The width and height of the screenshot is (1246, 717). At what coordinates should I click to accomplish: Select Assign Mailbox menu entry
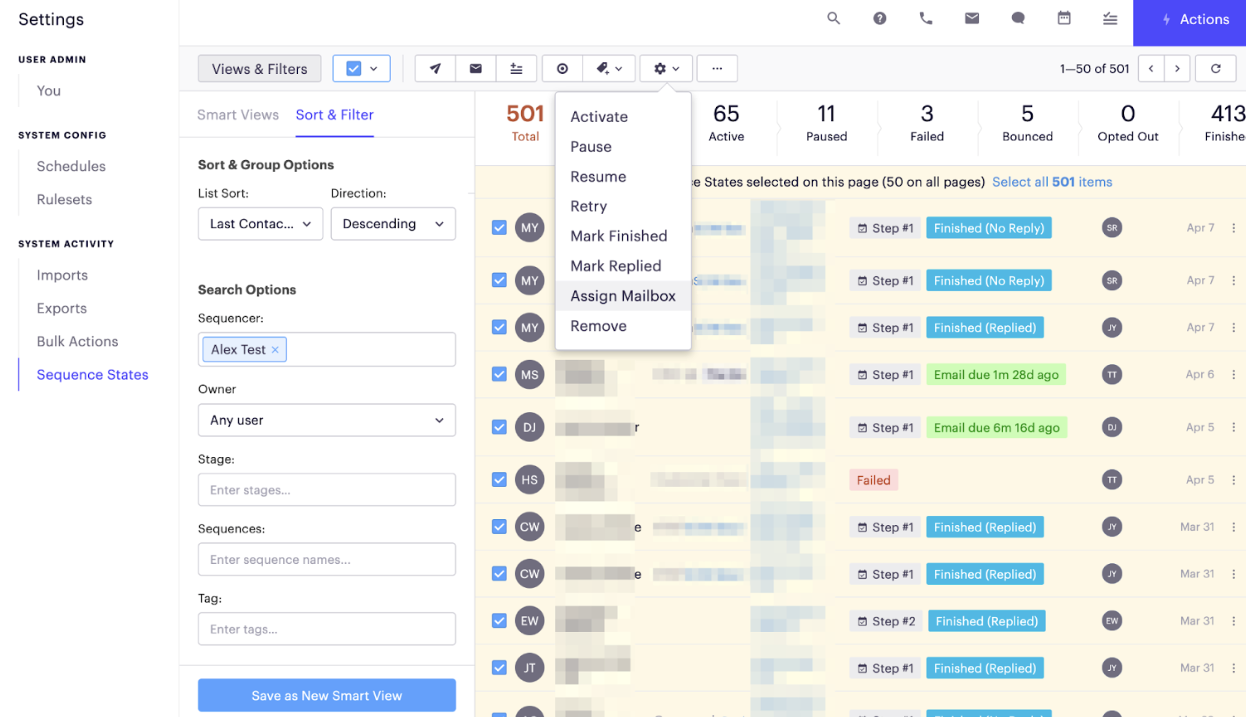(623, 296)
